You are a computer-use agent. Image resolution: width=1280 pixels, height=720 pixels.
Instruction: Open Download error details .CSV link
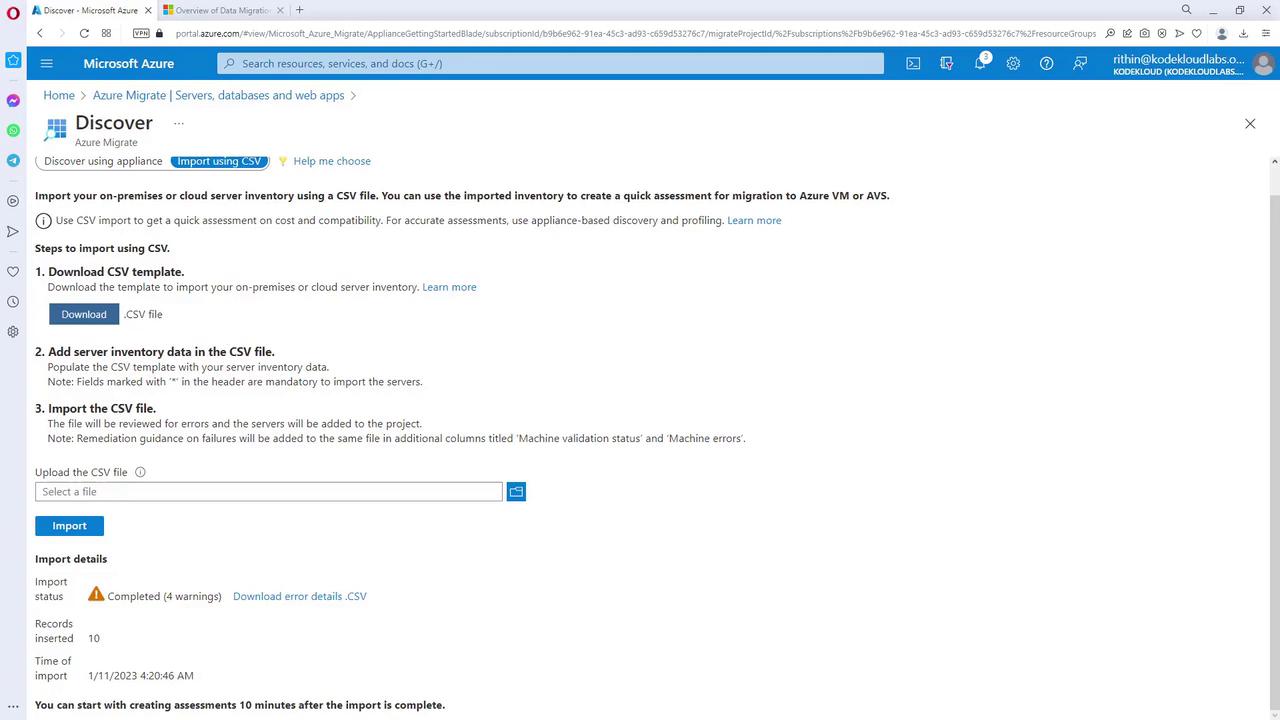[x=300, y=596]
